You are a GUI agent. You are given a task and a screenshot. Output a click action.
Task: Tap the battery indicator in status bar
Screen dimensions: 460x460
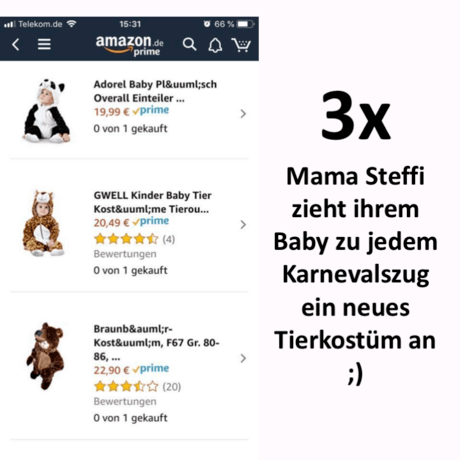point(246,24)
